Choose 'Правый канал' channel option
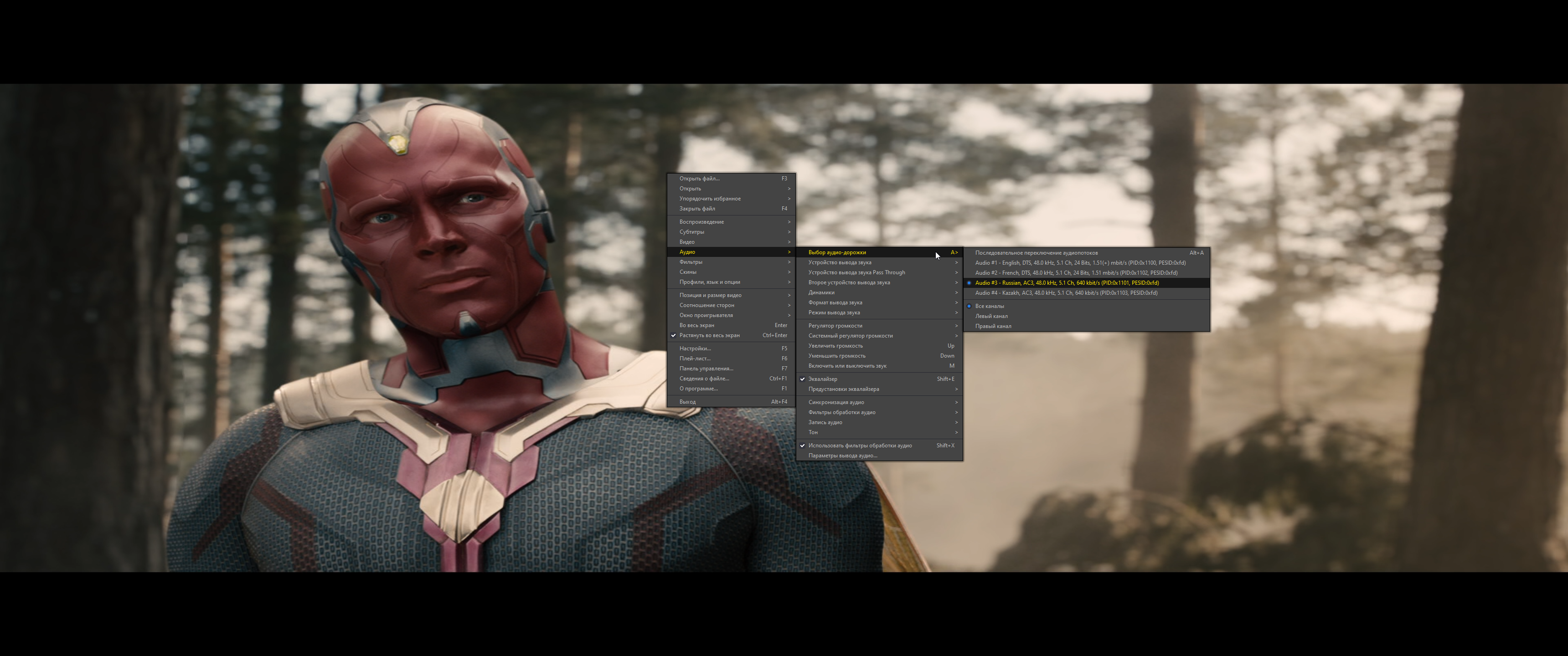1568x656 pixels. [x=1087, y=326]
